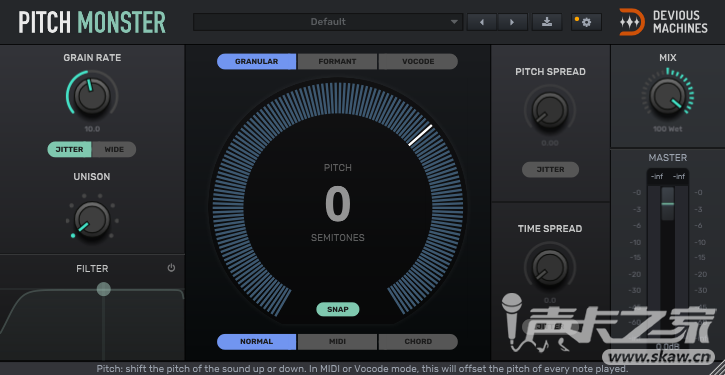The height and width of the screenshot is (375, 725).
Task: Go to the next preset with right arrow
Action: click(512, 22)
